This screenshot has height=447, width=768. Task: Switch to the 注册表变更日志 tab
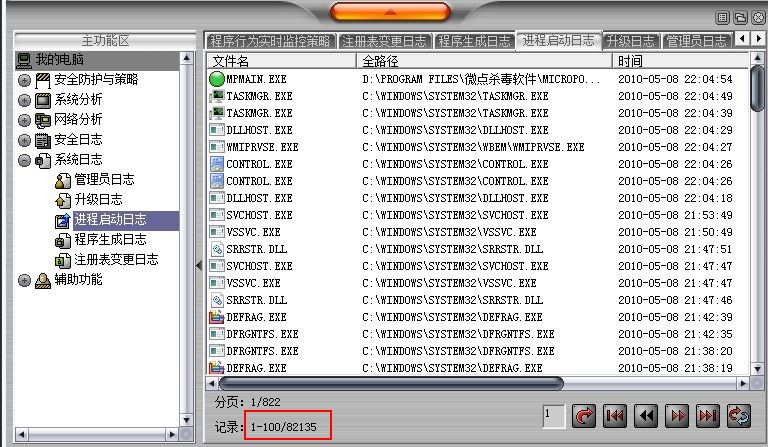(x=384, y=41)
